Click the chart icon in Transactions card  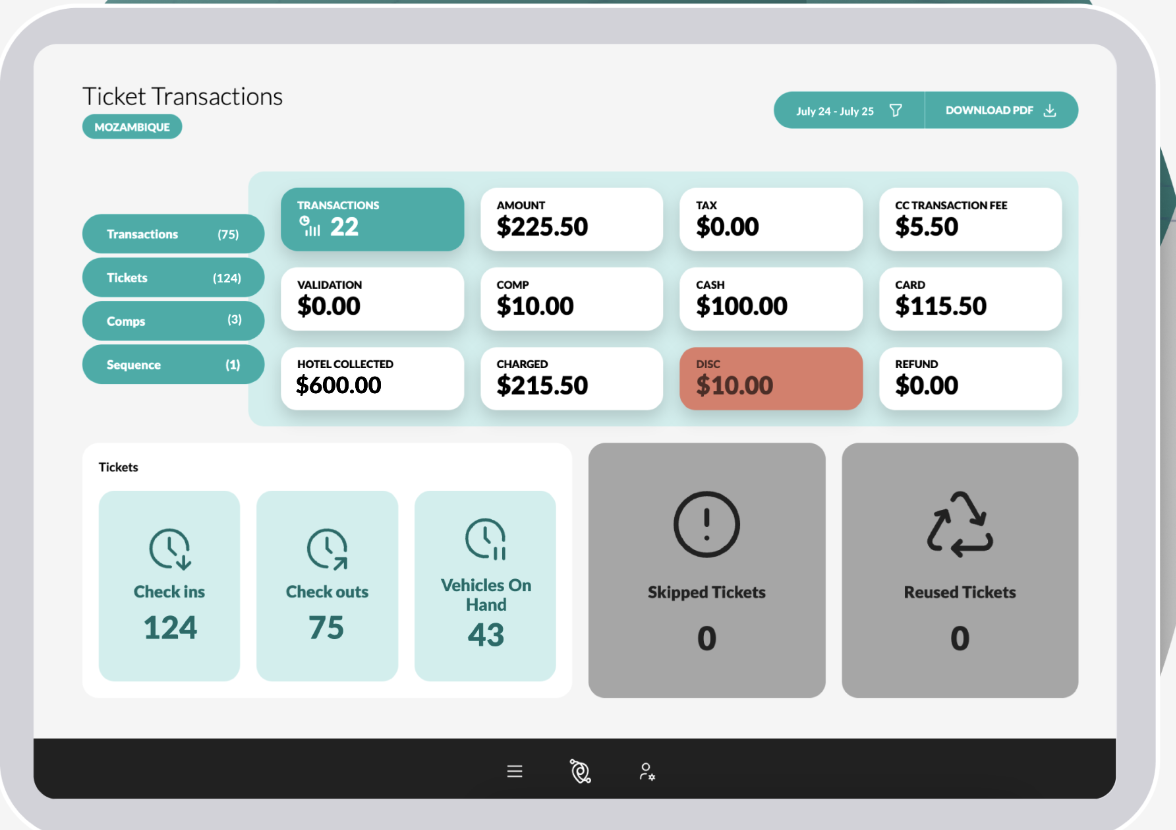coord(310,226)
